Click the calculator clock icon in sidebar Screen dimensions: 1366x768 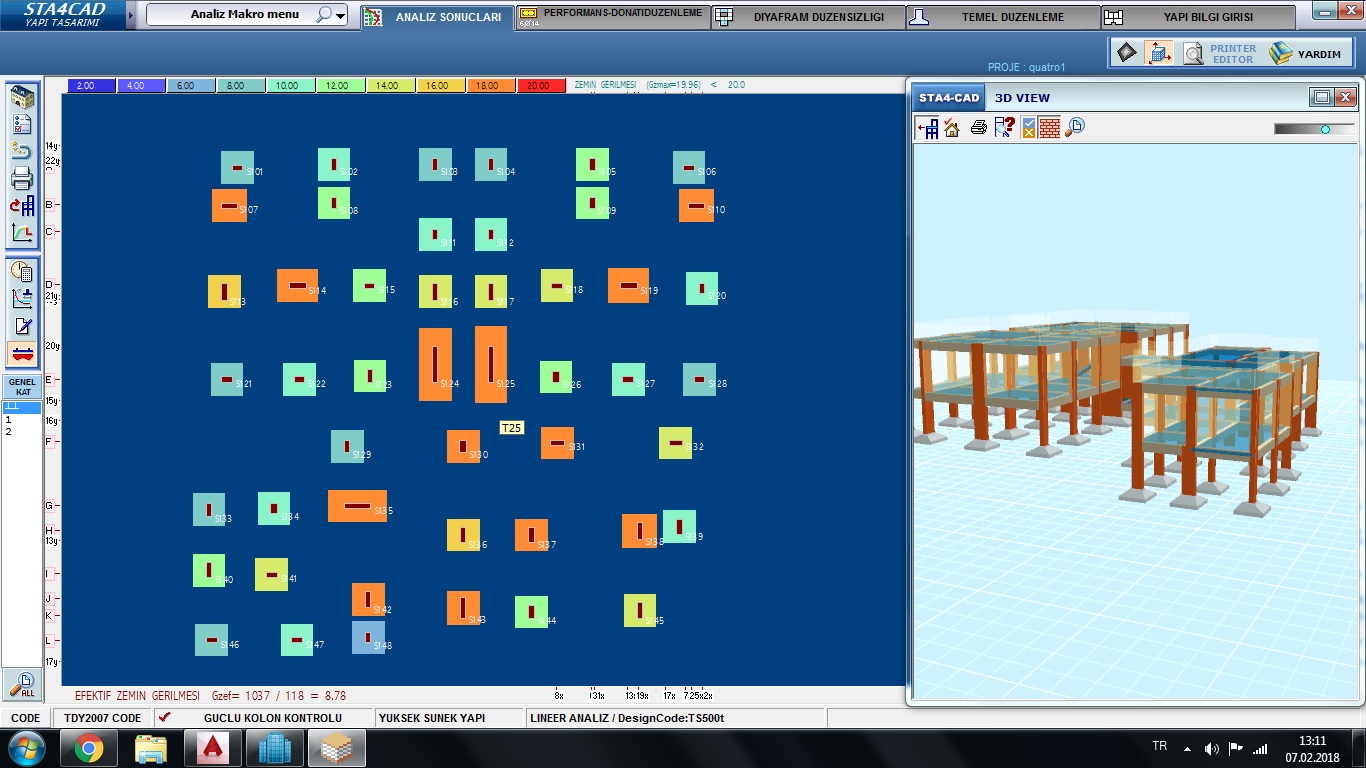pyautogui.click(x=22, y=271)
